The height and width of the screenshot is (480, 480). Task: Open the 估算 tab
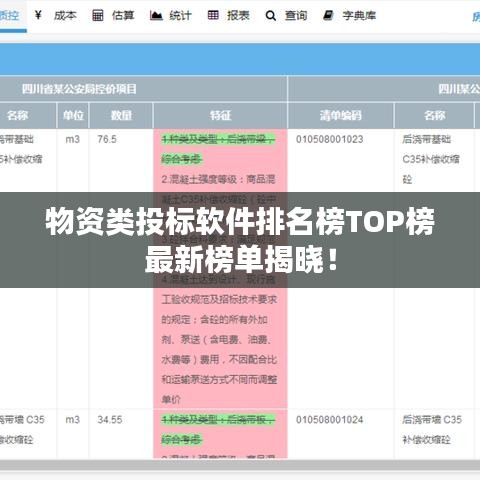click(x=123, y=15)
